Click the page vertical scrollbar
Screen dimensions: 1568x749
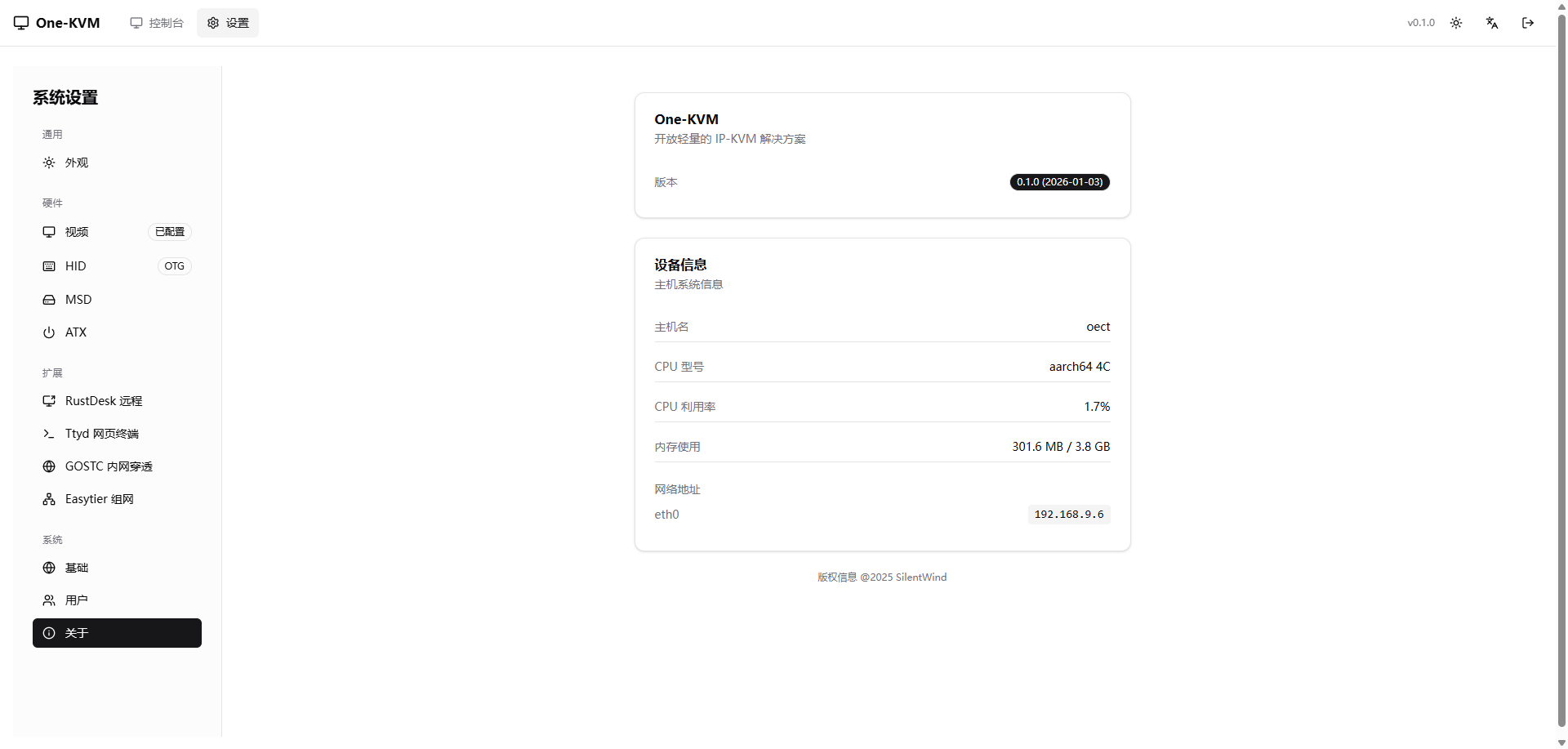1561,368
